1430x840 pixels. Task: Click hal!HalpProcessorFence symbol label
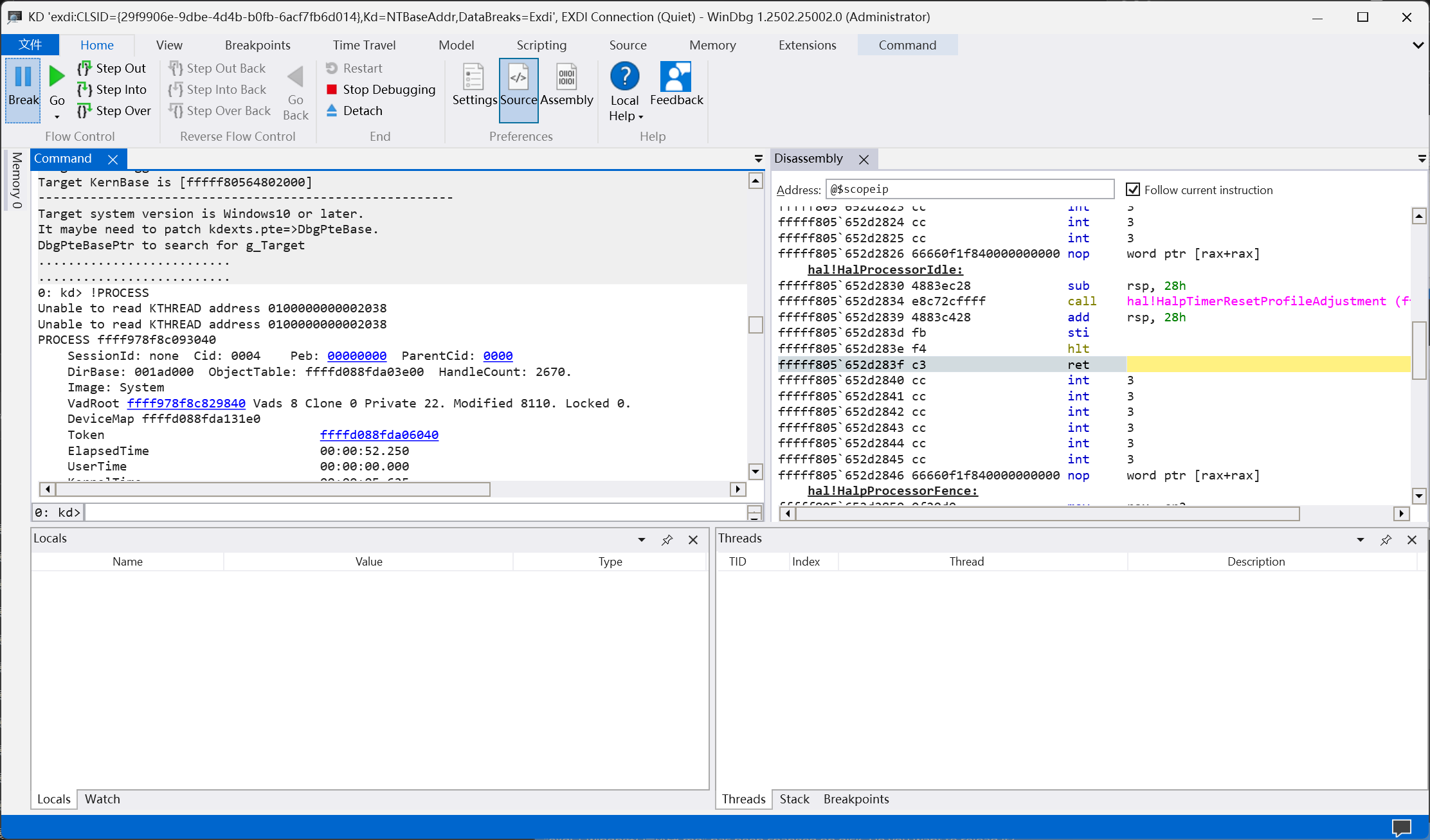pyautogui.click(x=892, y=490)
